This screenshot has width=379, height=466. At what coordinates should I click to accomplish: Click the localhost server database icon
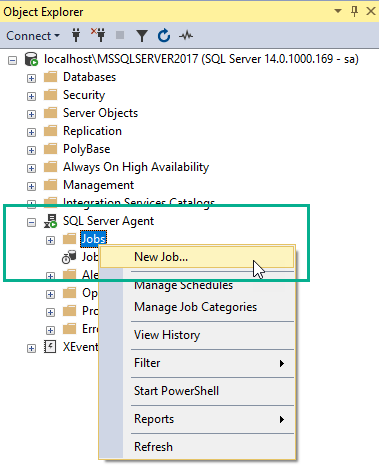(31, 59)
